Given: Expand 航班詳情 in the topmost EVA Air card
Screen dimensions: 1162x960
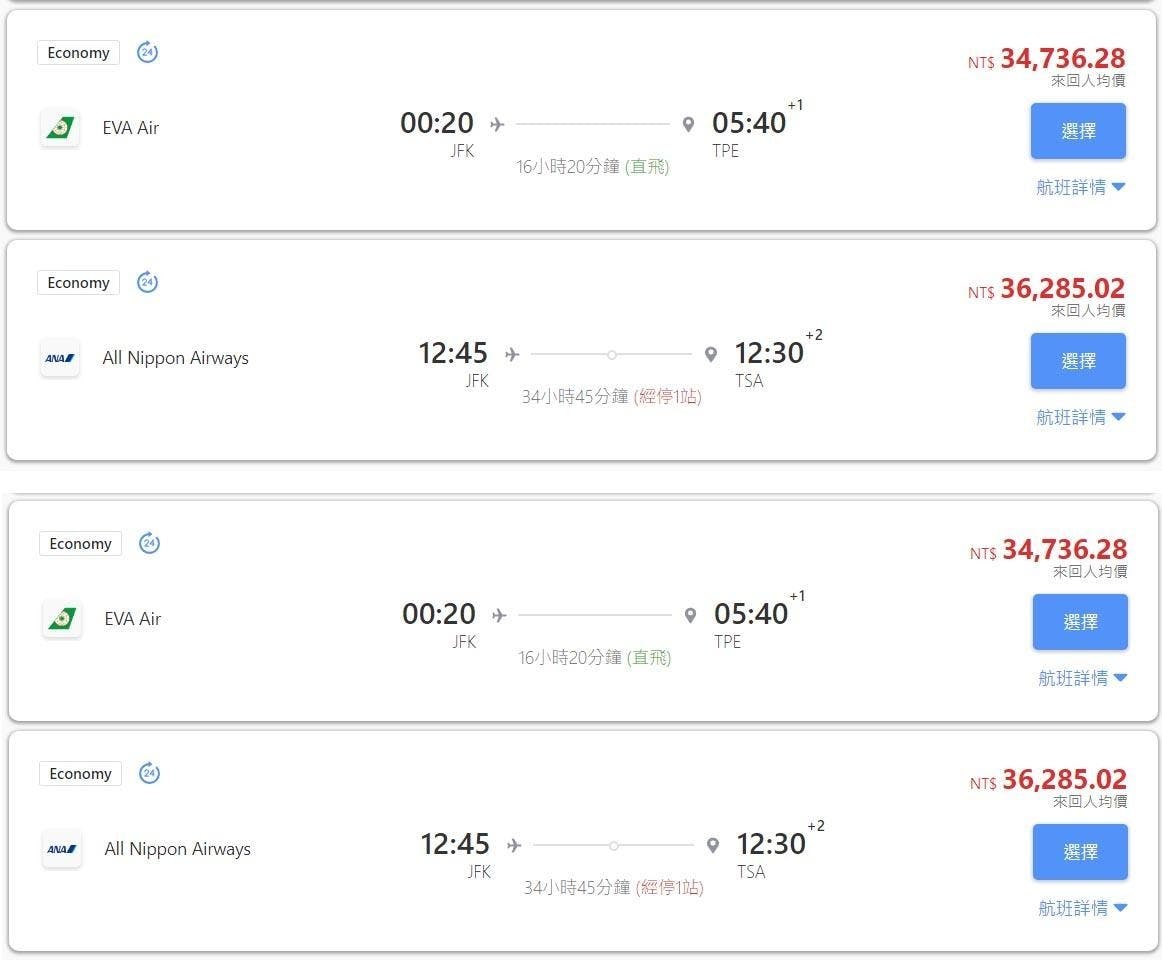Looking at the screenshot, I should 1080,187.
